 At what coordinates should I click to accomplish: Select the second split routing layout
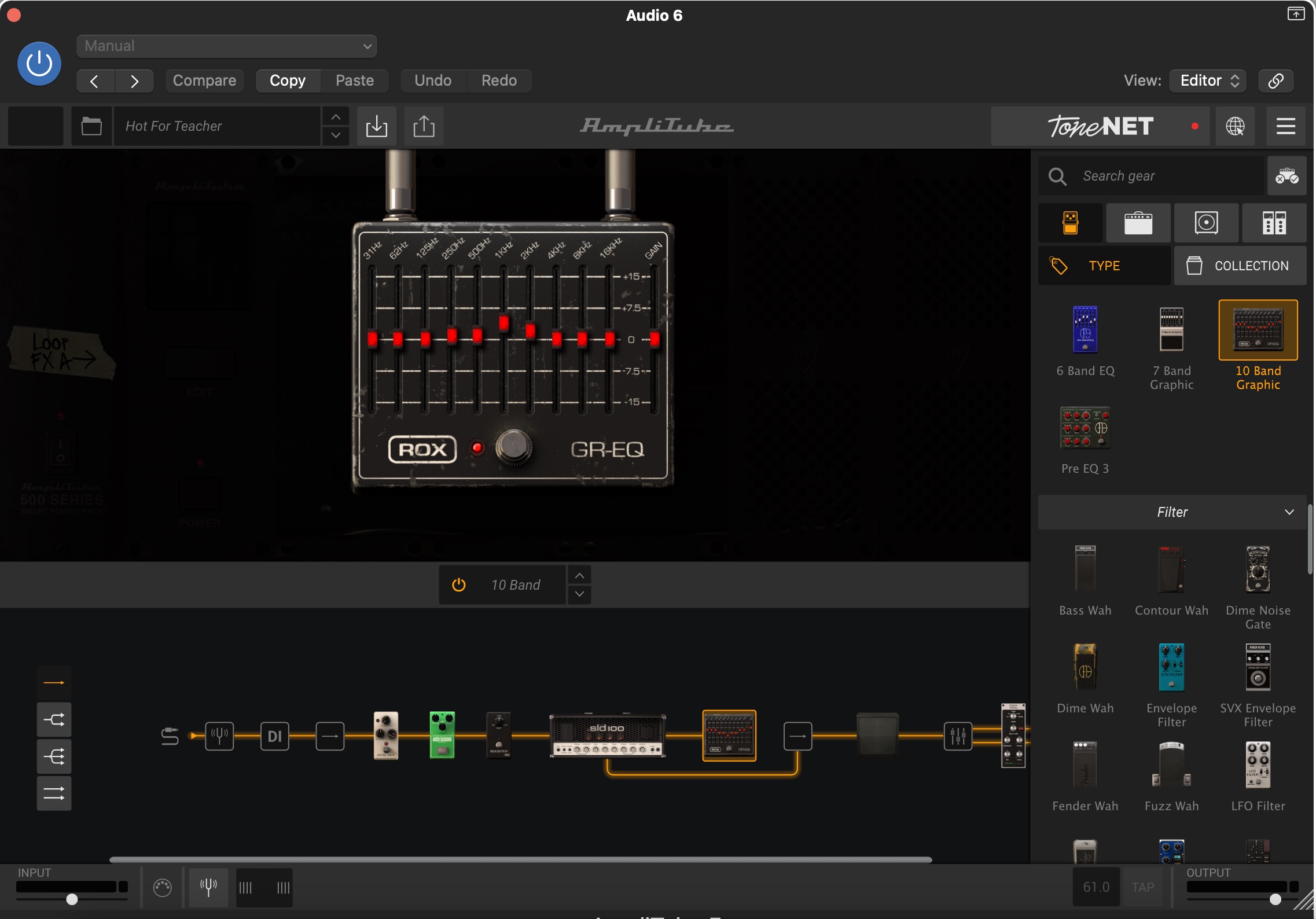click(54, 720)
